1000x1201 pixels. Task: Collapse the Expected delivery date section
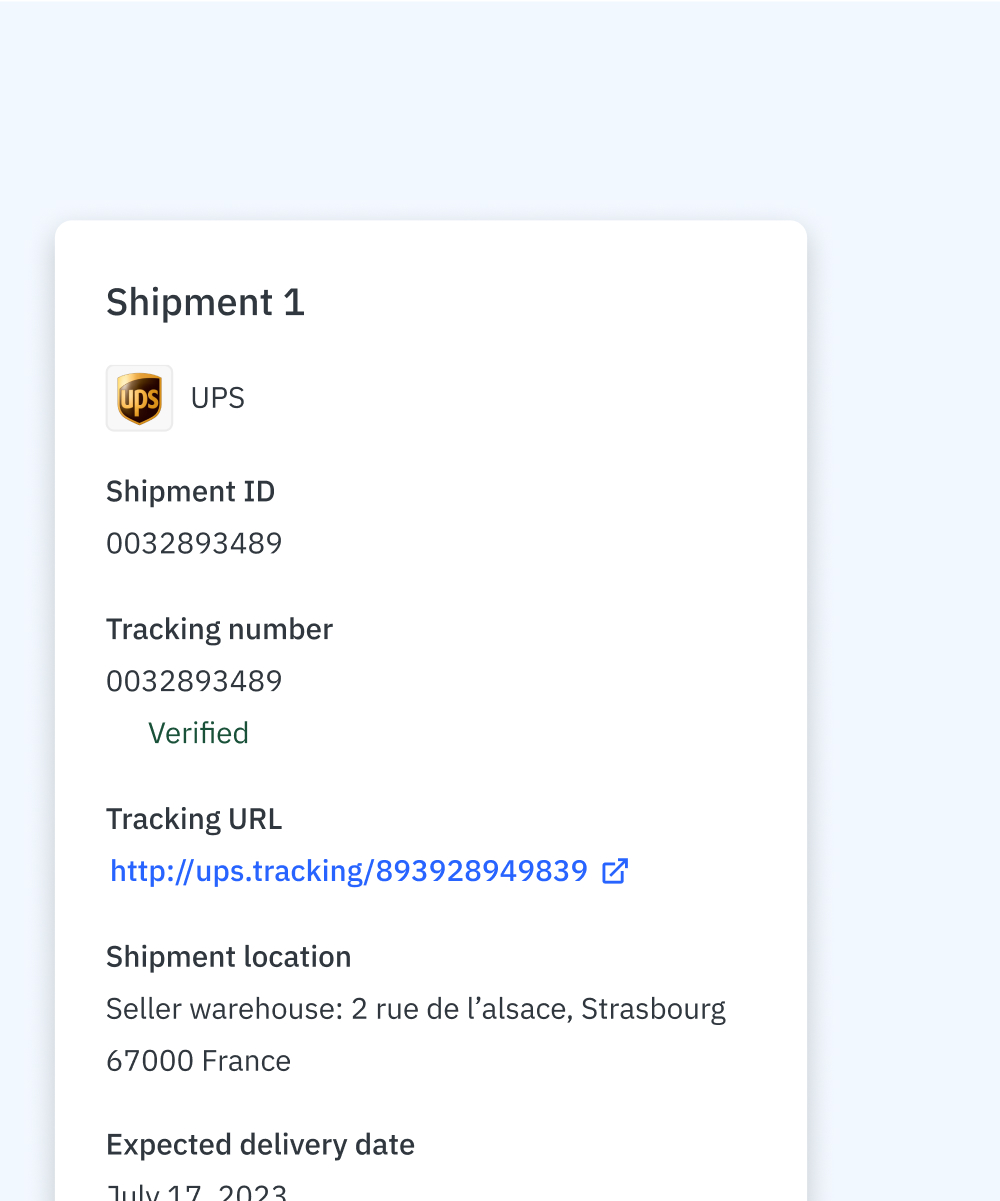260,1143
